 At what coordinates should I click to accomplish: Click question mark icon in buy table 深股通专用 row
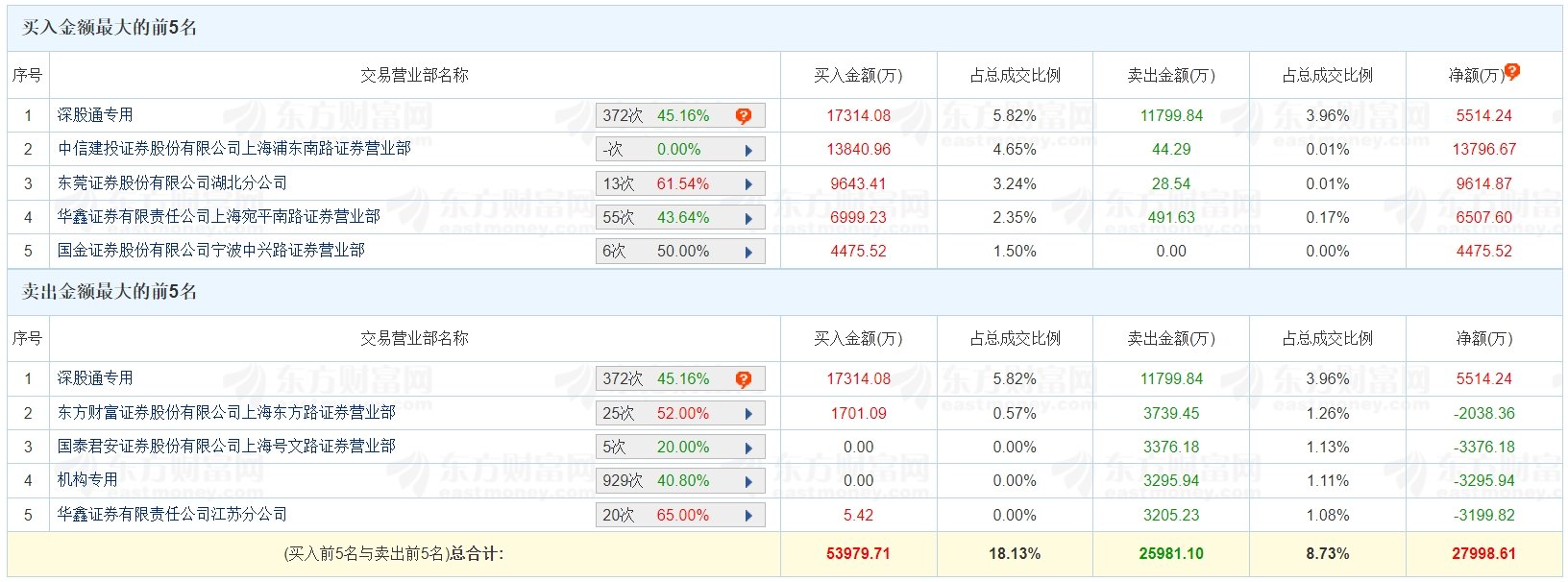743,116
